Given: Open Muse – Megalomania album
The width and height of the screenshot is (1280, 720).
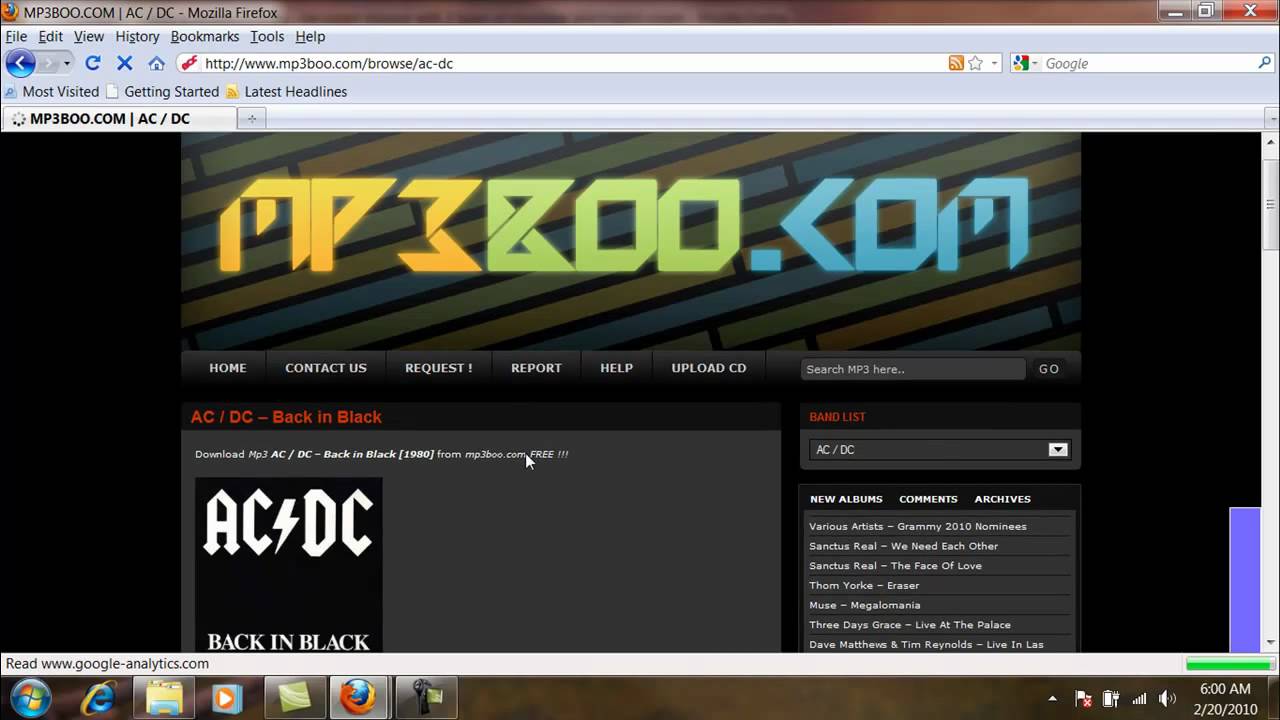Looking at the screenshot, I should coord(865,605).
